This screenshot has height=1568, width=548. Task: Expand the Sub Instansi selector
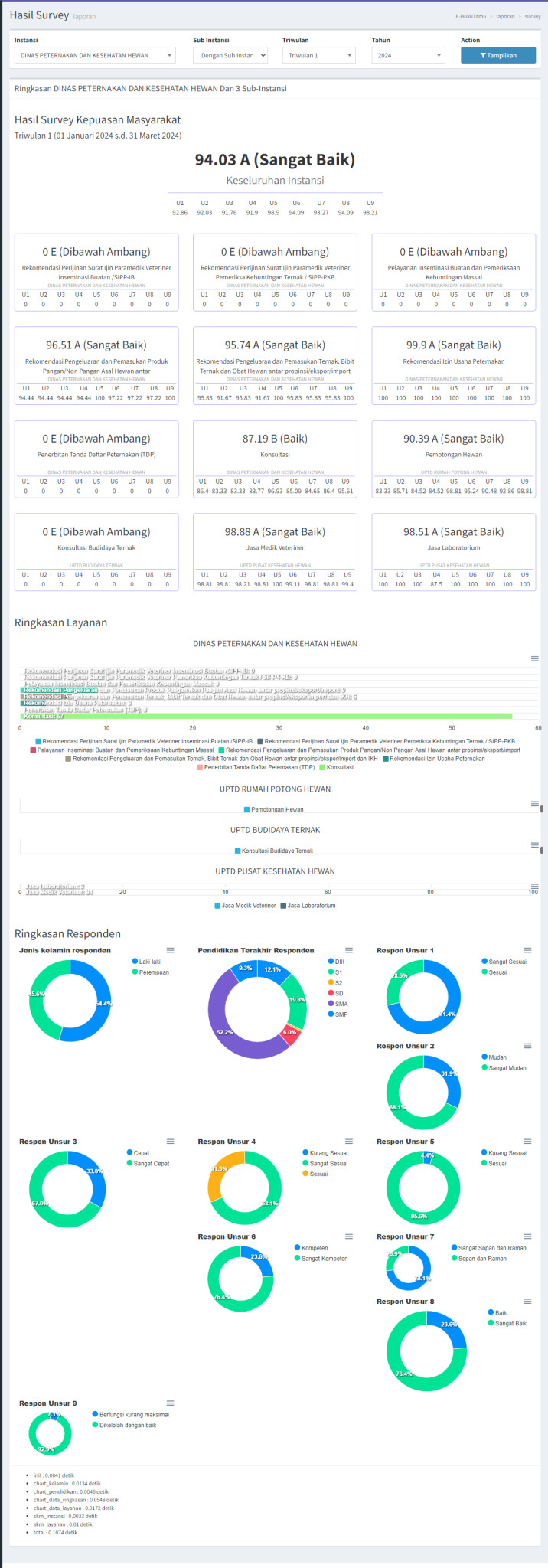230,55
